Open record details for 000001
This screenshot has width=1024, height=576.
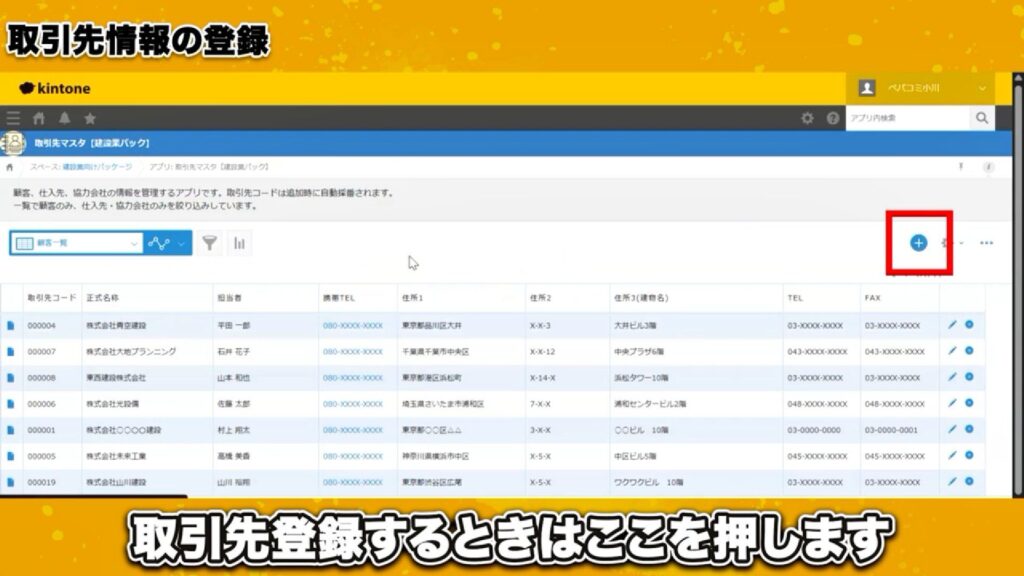[x=10, y=430]
